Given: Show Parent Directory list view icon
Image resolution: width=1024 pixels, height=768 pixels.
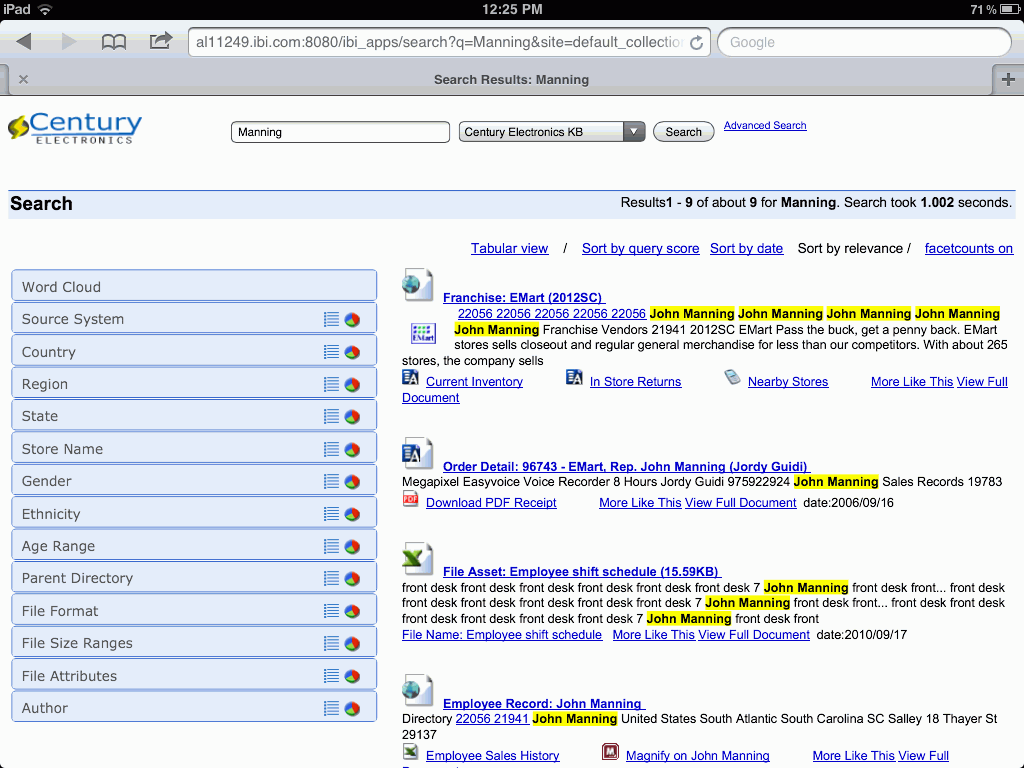Looking at the screenshot, I should (x=332, y=578).
